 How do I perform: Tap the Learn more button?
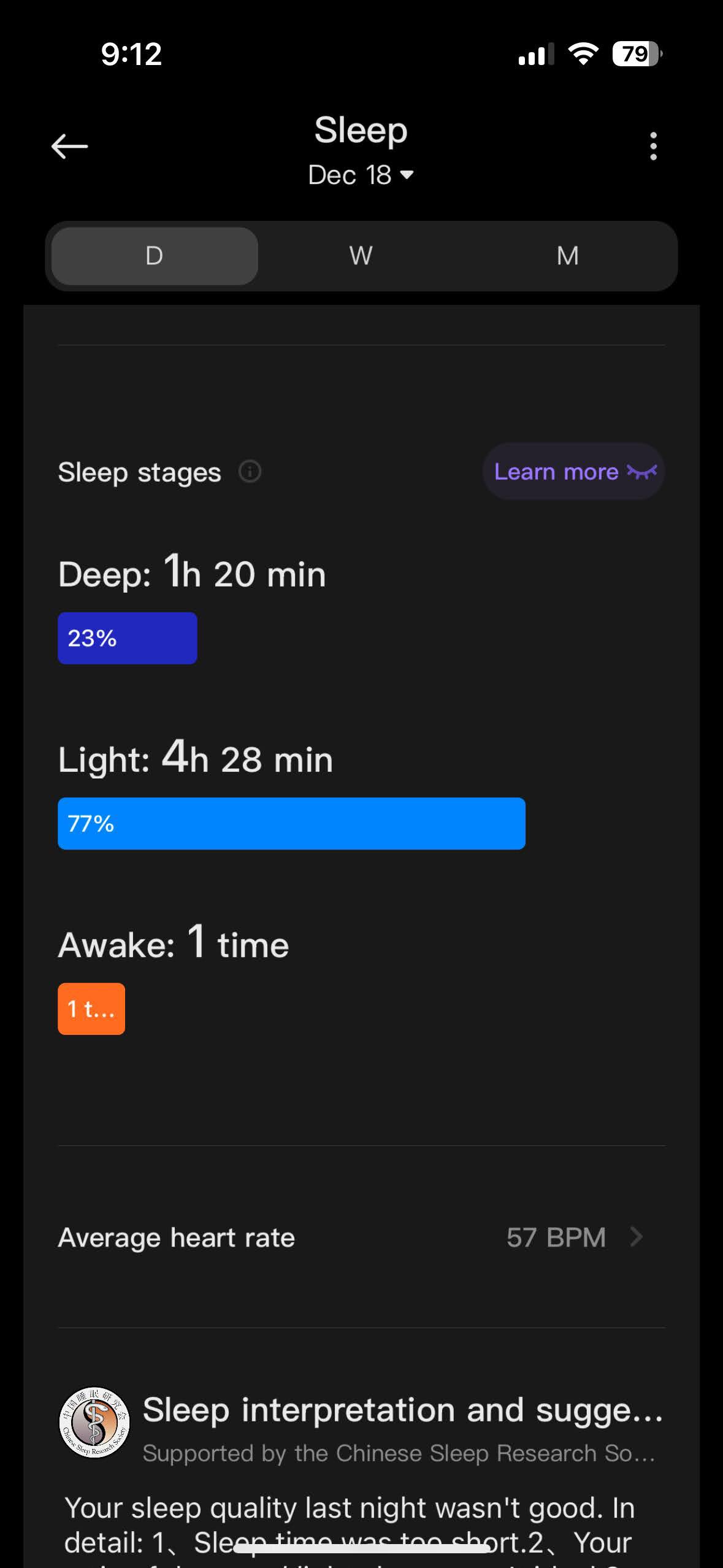point(574,472)
